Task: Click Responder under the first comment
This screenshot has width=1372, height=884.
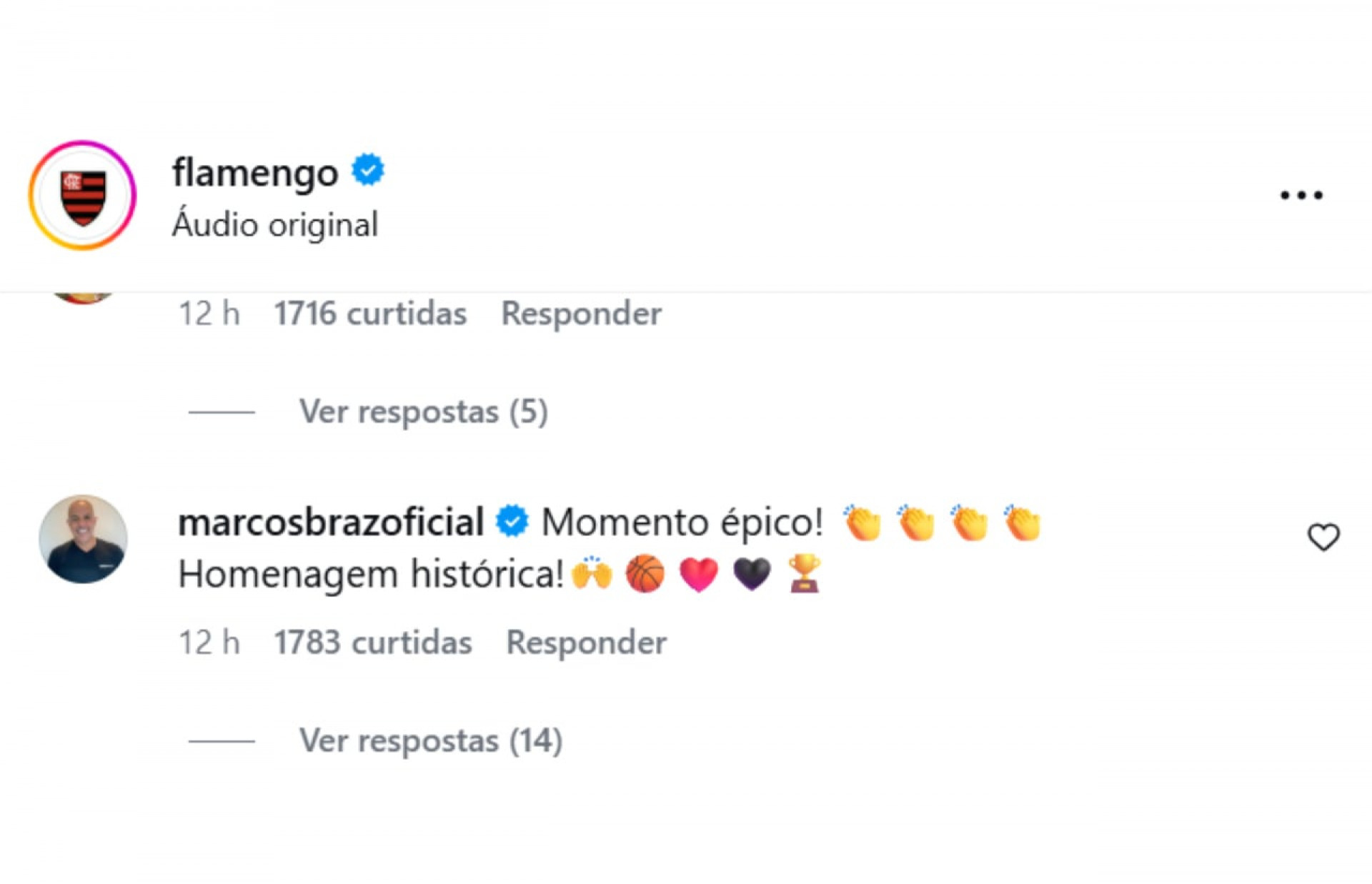Action: tap(581, 312)
